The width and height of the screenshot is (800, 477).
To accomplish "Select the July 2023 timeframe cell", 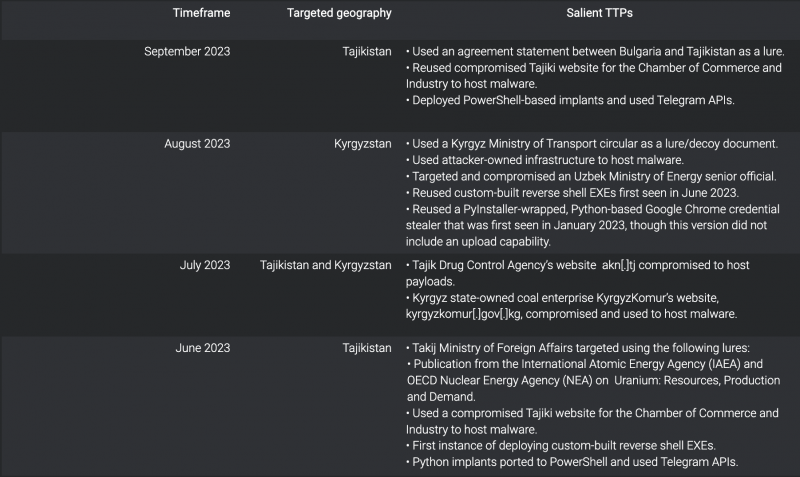I will (205, 265).
